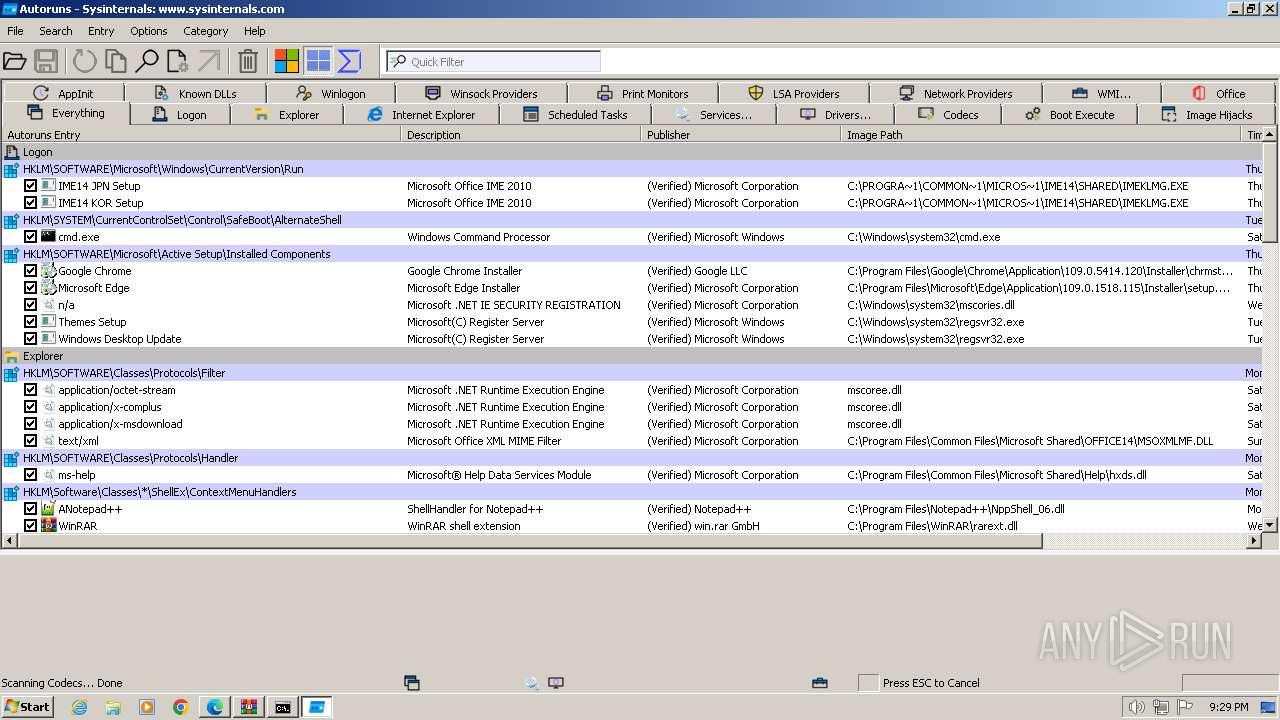Switch to the Codecs tab
The height and width of the screenshot is (720, 1280).
[x=948, y=114]
